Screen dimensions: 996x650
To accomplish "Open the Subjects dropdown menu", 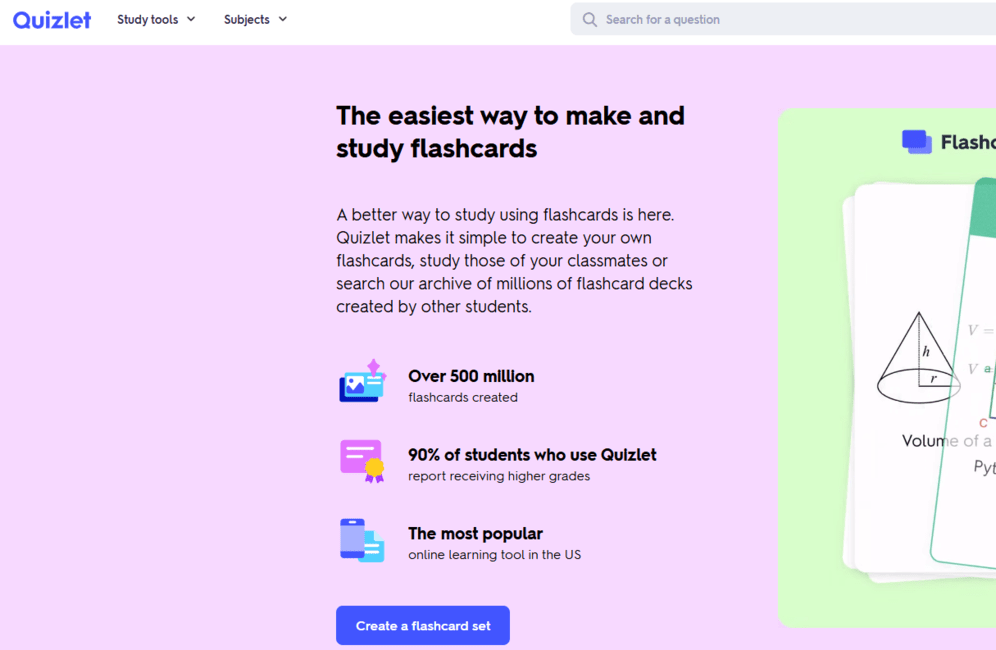I will pyautogui.click(x=255, y=19).
